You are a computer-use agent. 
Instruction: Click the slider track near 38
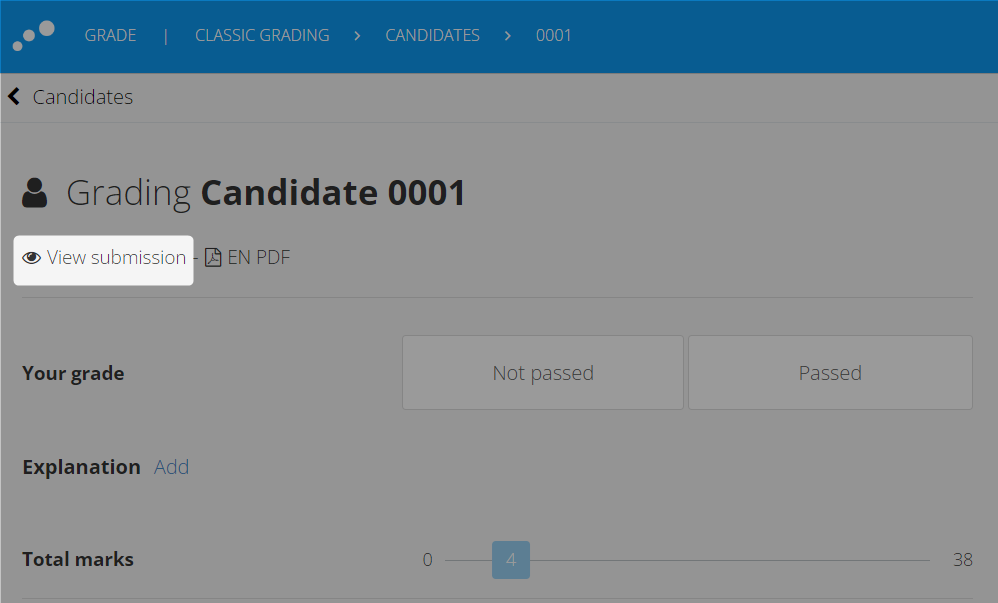click(917, 560)
